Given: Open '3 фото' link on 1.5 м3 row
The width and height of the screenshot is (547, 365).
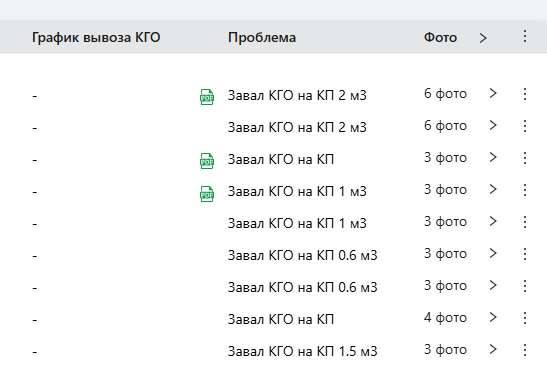Looking at the screenshot, I should [445, 350].
